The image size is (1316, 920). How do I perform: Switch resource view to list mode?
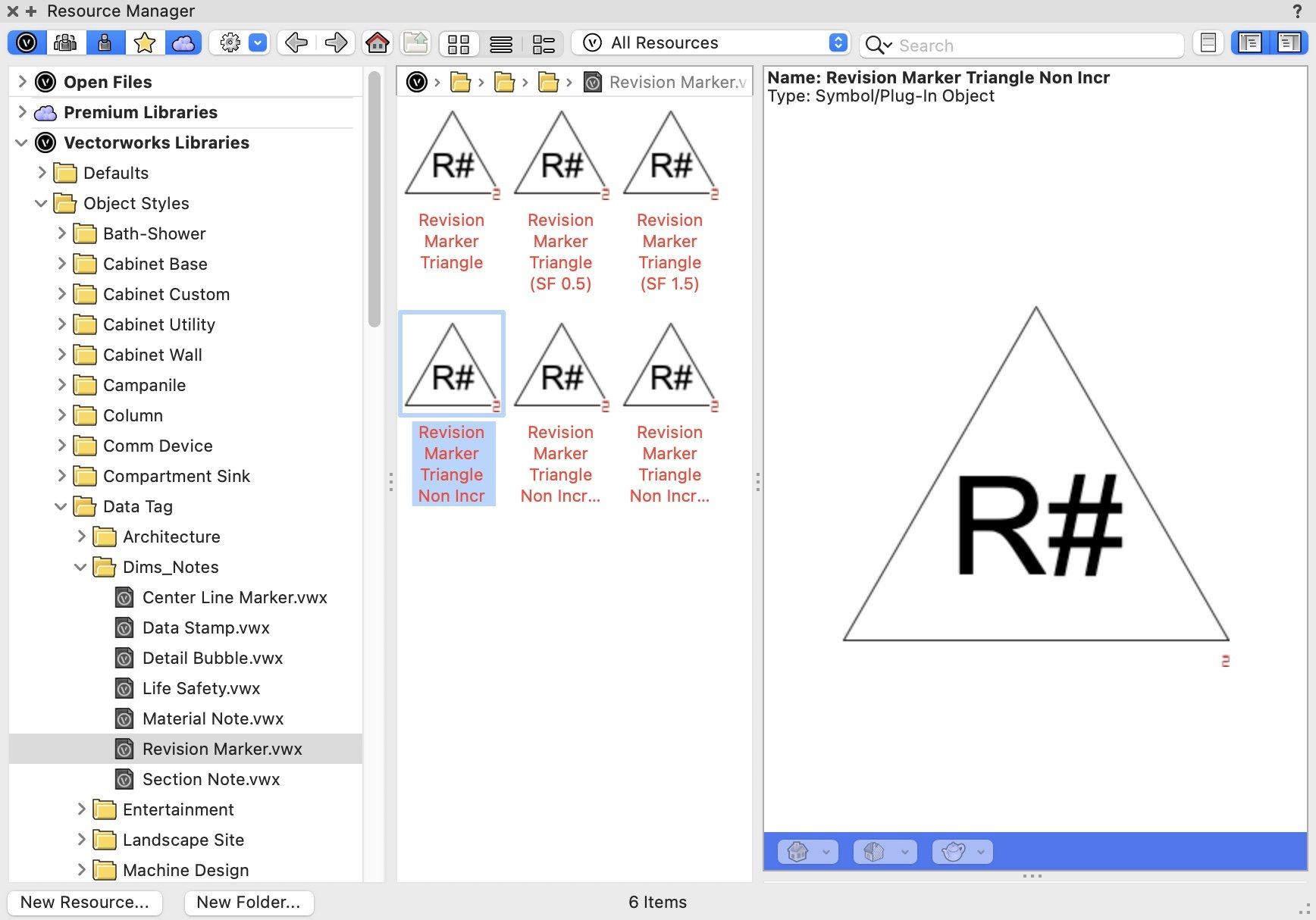coord(500,43)
